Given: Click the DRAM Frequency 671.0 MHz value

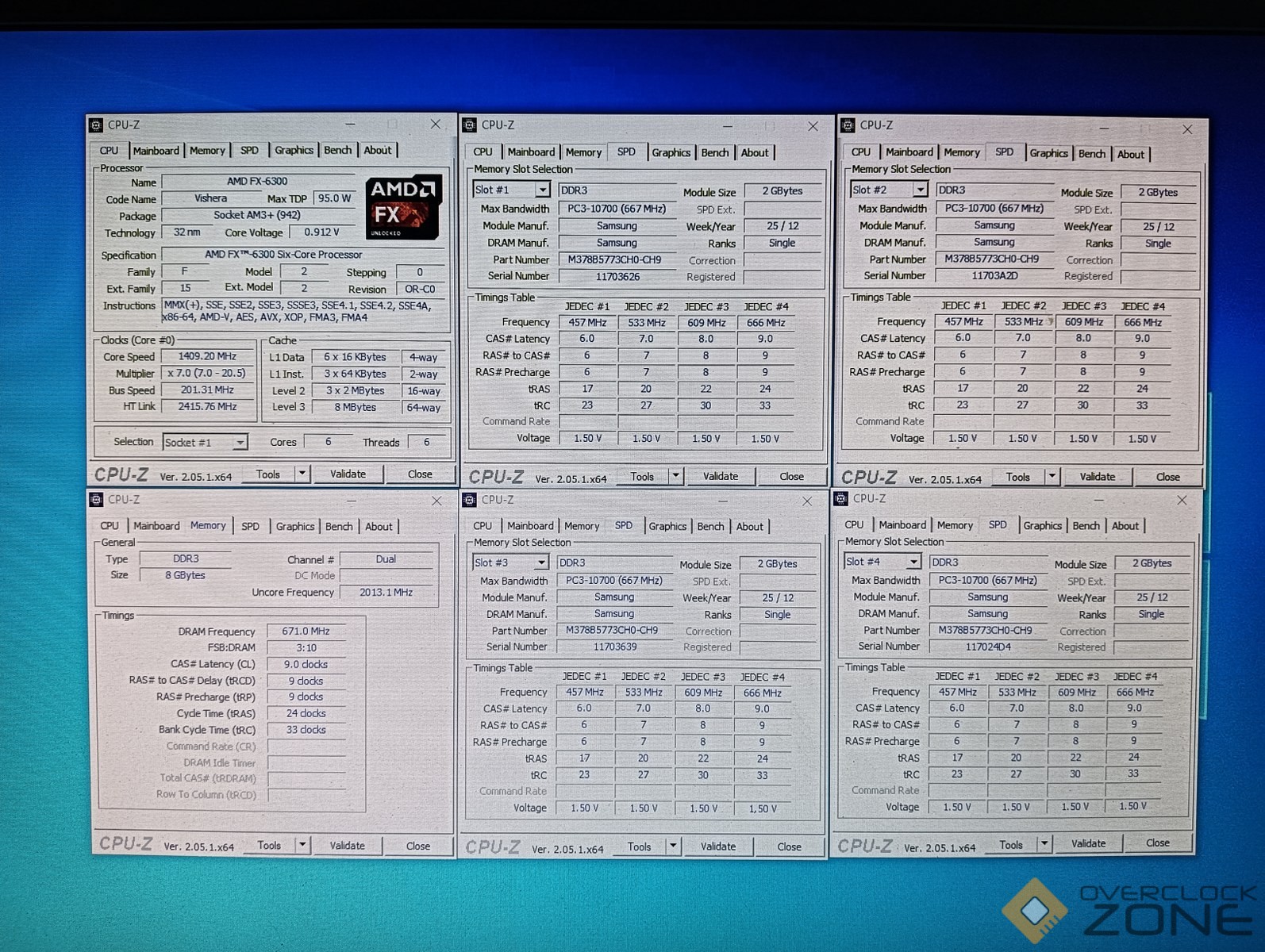Looking at the screenshot, I should (x=306, y=631).
